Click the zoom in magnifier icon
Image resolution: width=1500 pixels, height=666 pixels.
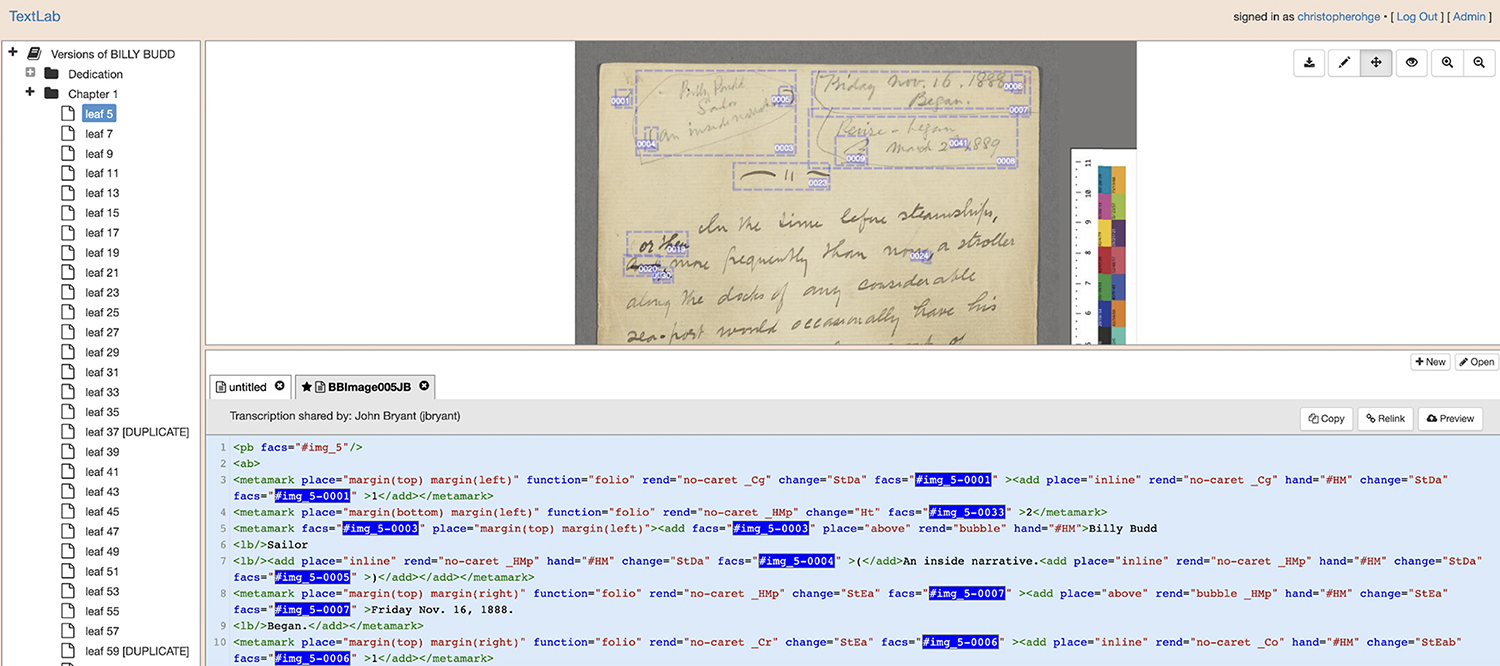pos(1446,62)
